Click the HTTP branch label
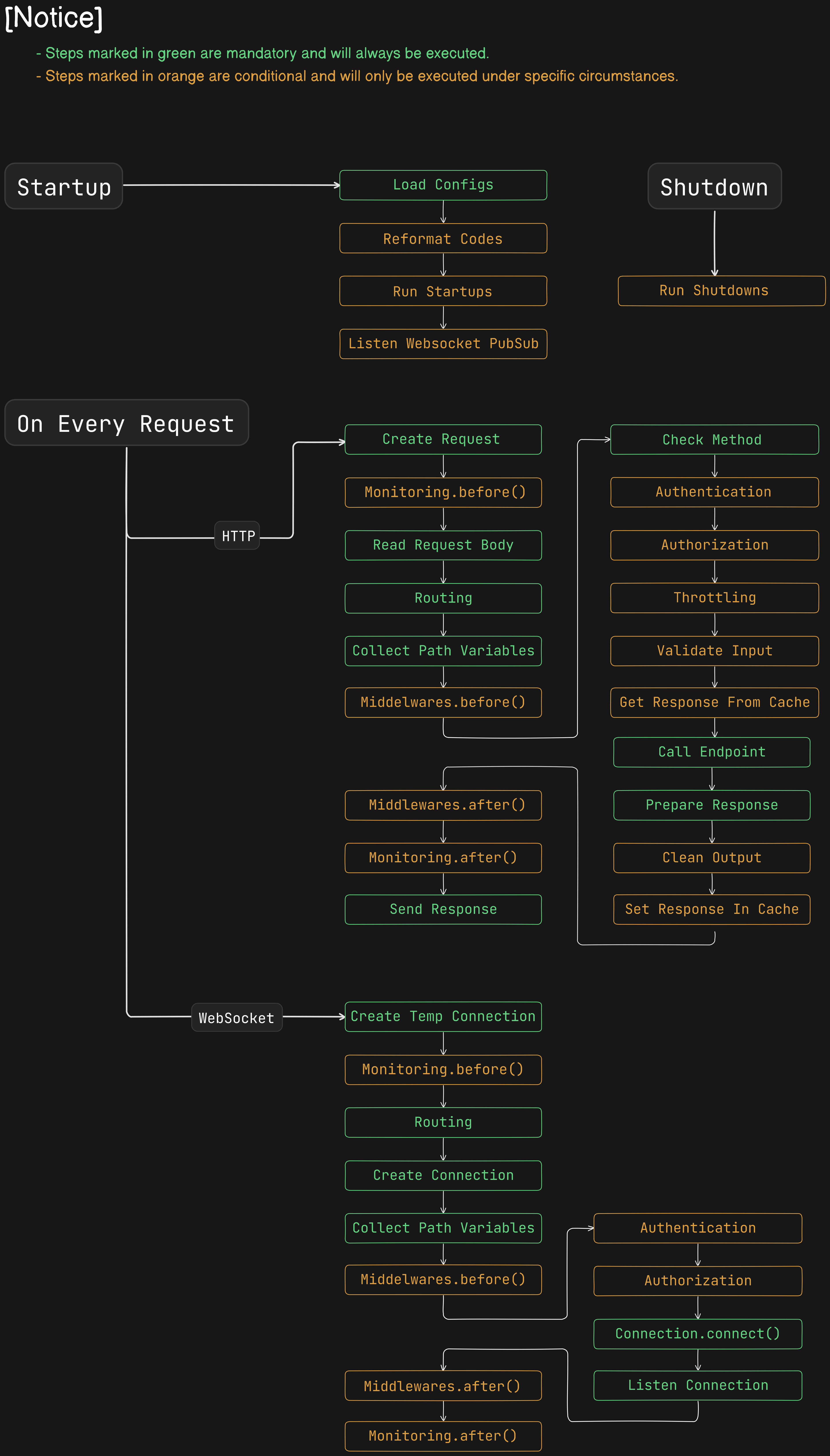 point(237,536)
